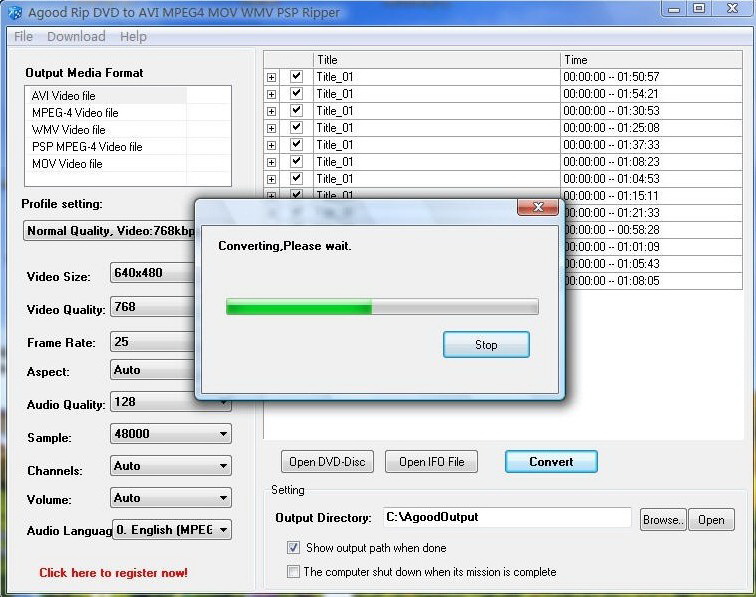Image resolution: width=756 pixels, height=597 pixels.
Task: Select the time cell 00:00:00 -- 01:08:05
Action: [653, 281]
